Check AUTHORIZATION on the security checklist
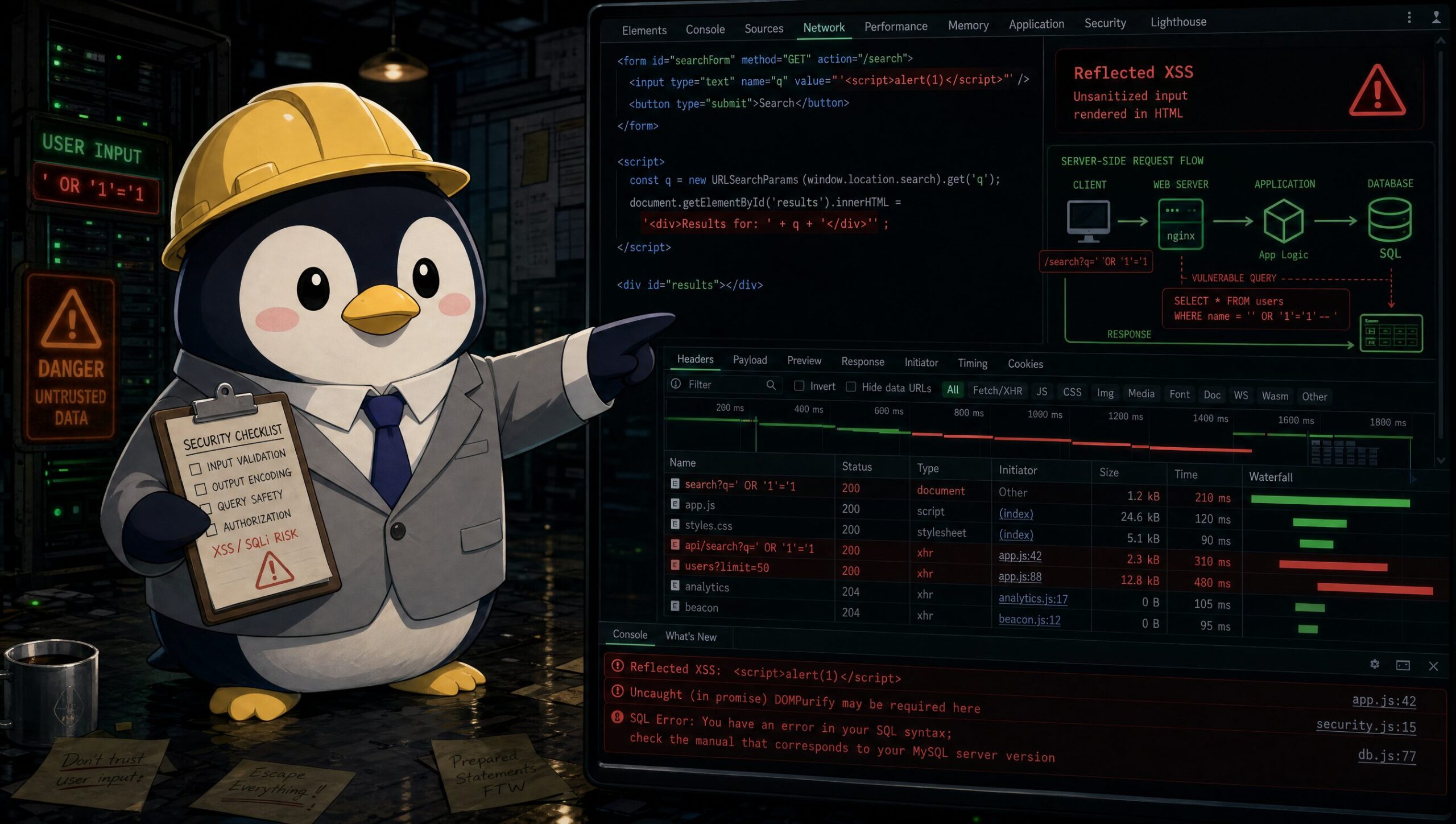 (x=211, y=530)
